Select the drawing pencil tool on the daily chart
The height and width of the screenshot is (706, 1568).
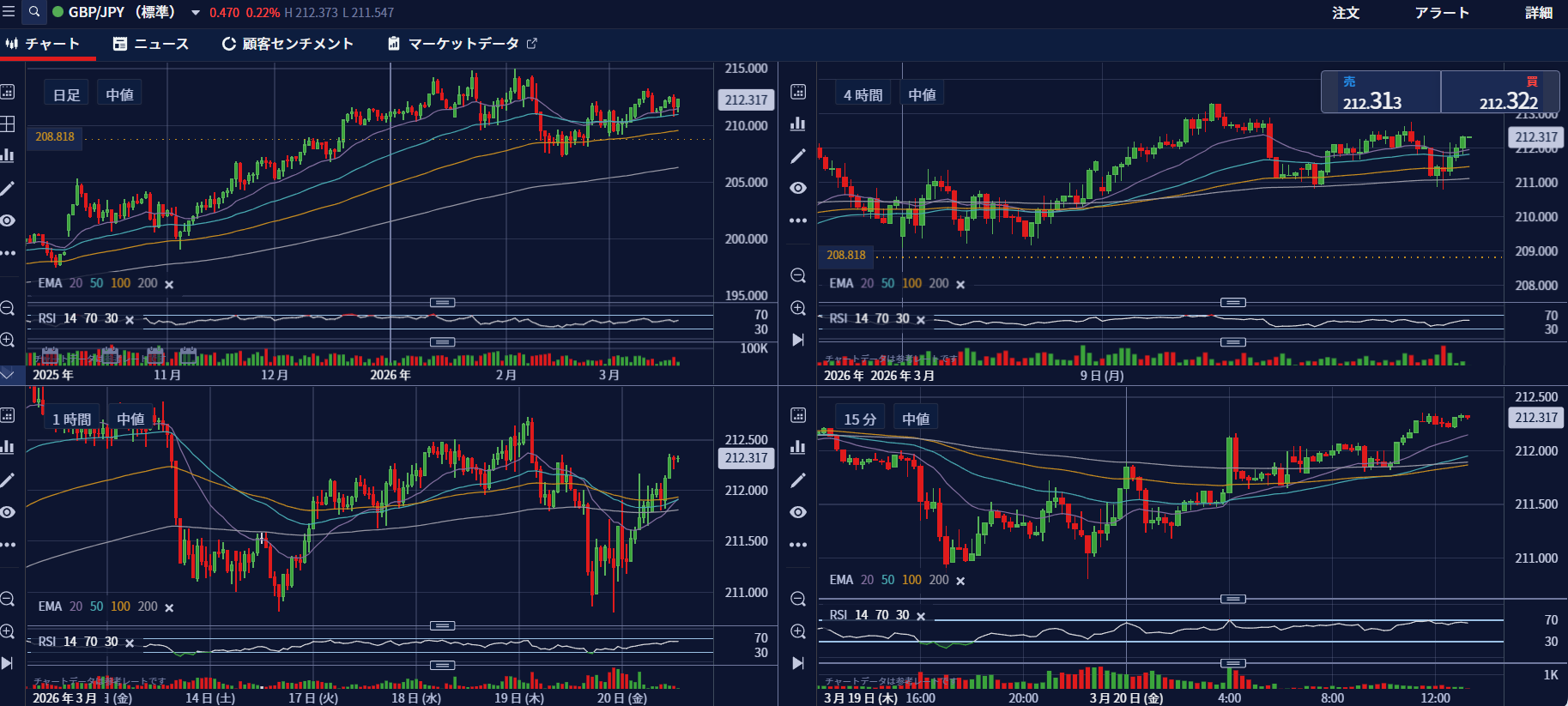pos(8,188)
